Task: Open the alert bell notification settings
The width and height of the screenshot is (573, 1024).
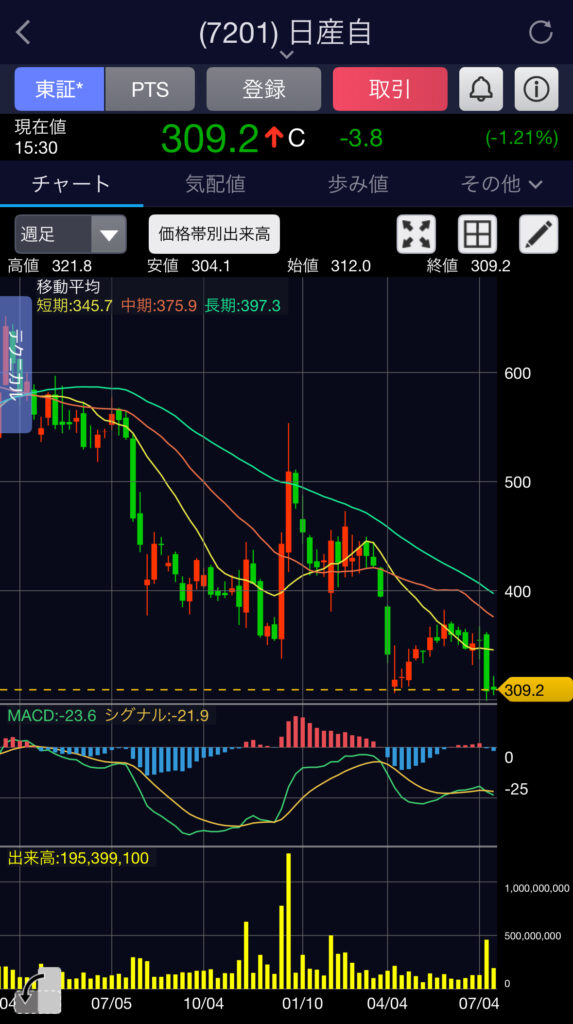Action: 481,89
